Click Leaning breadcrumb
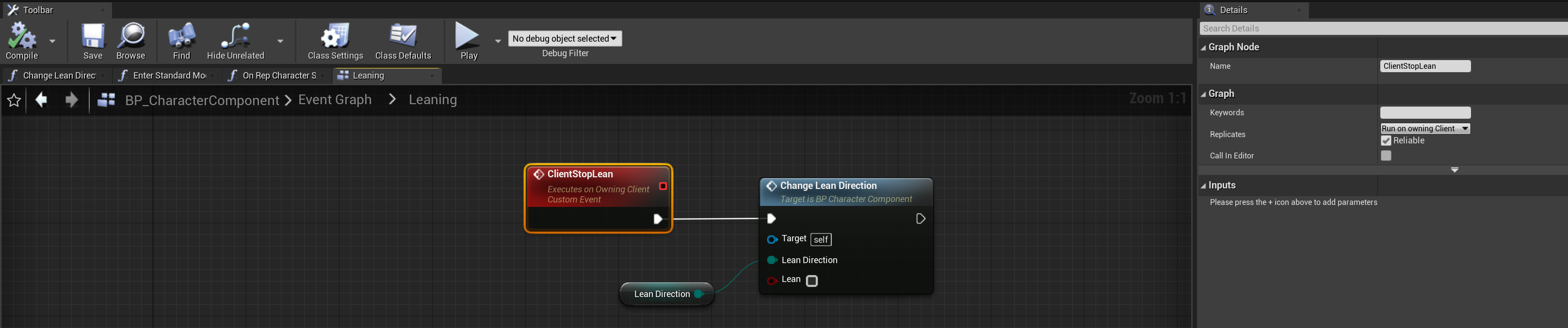 click(433, 100)
